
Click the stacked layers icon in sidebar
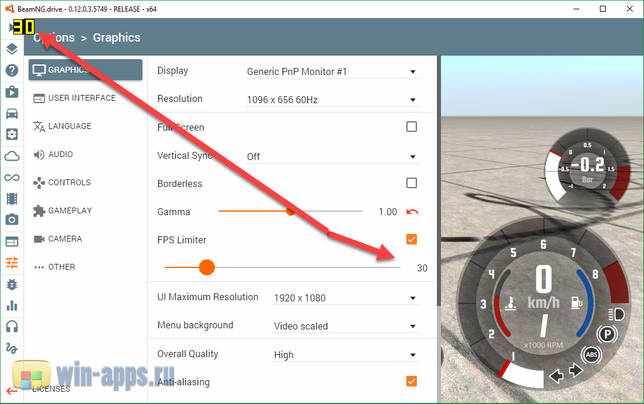(x=12, y=49)
